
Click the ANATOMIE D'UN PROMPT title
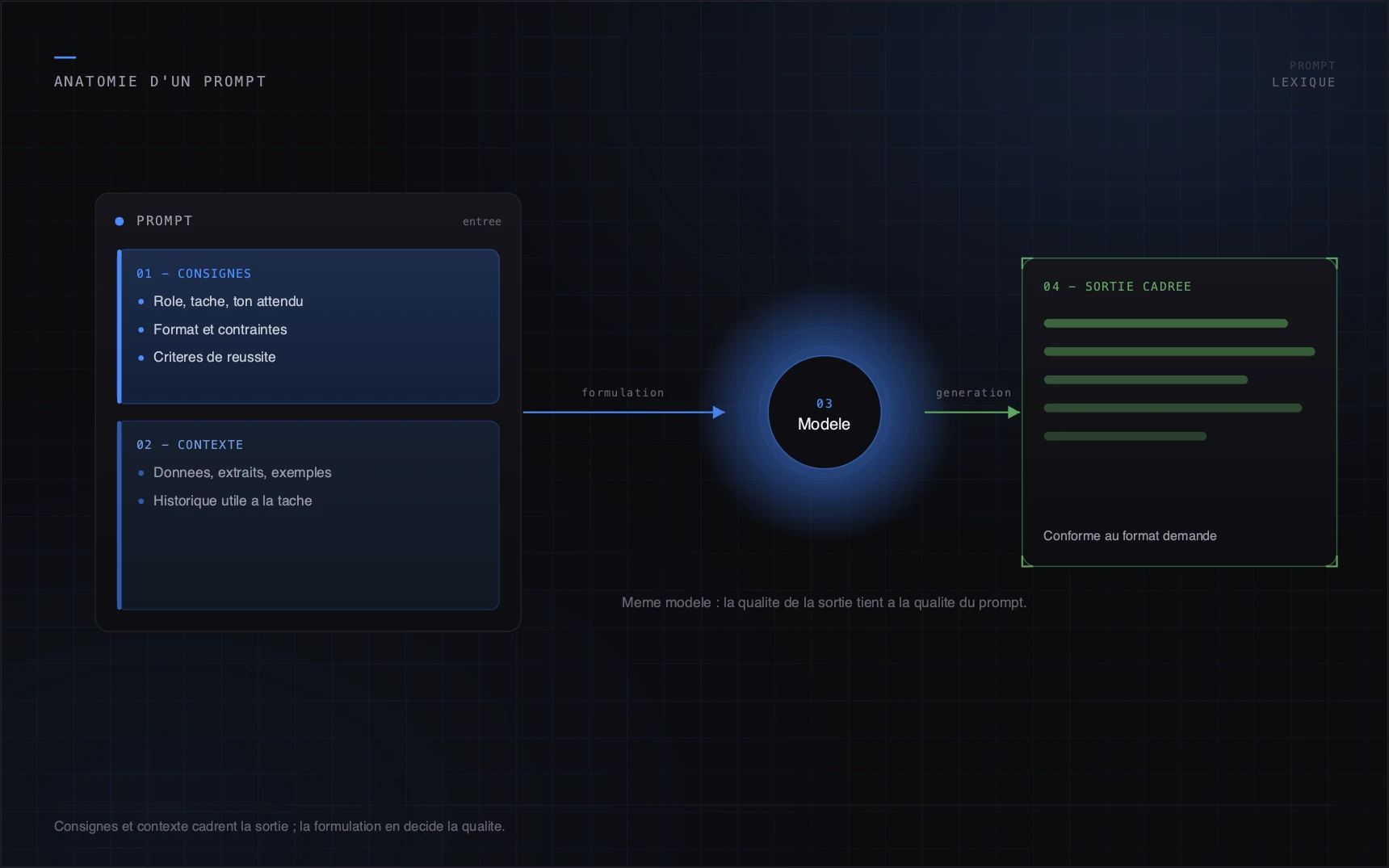[x=160, y=82]
